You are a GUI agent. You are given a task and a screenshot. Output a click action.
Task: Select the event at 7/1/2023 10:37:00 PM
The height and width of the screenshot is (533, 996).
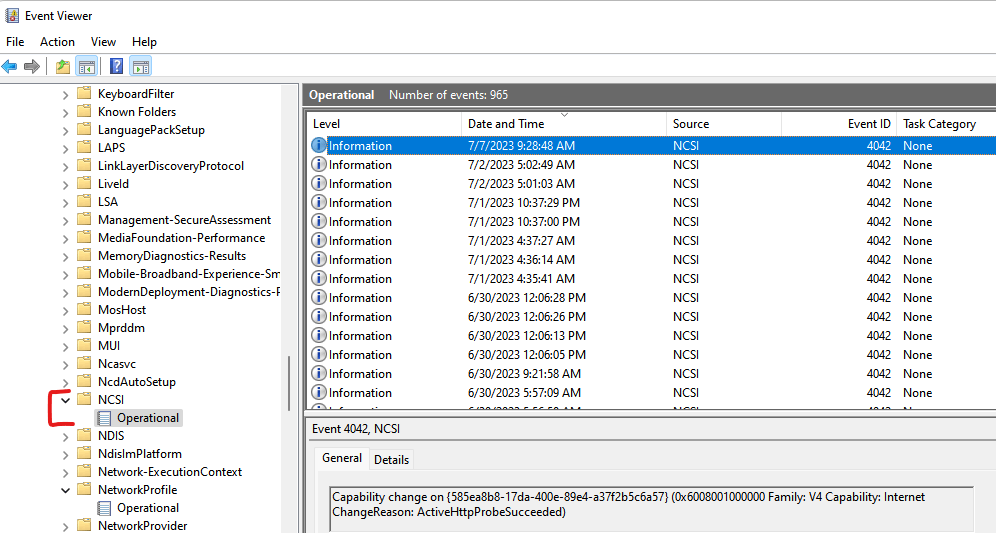pyautogui.click(x=651, y=222)
